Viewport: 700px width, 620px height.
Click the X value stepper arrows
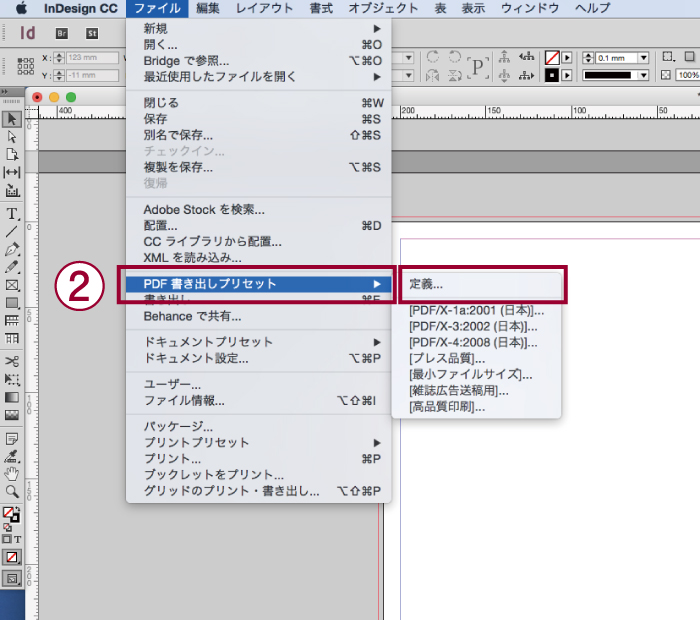[x=59, y=58]
